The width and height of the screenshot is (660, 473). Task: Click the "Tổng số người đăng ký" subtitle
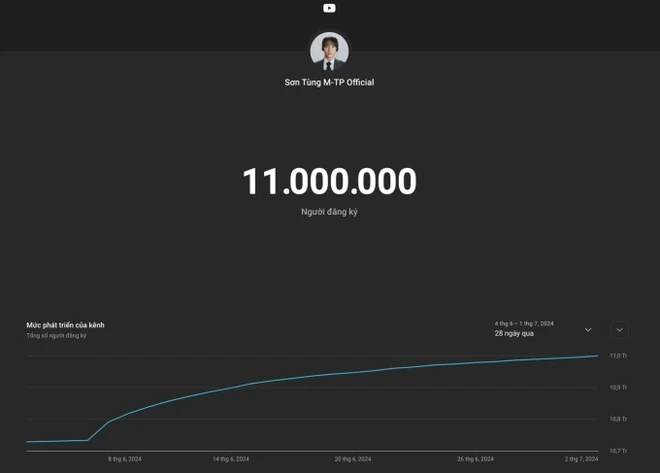[x=56, y=336]
